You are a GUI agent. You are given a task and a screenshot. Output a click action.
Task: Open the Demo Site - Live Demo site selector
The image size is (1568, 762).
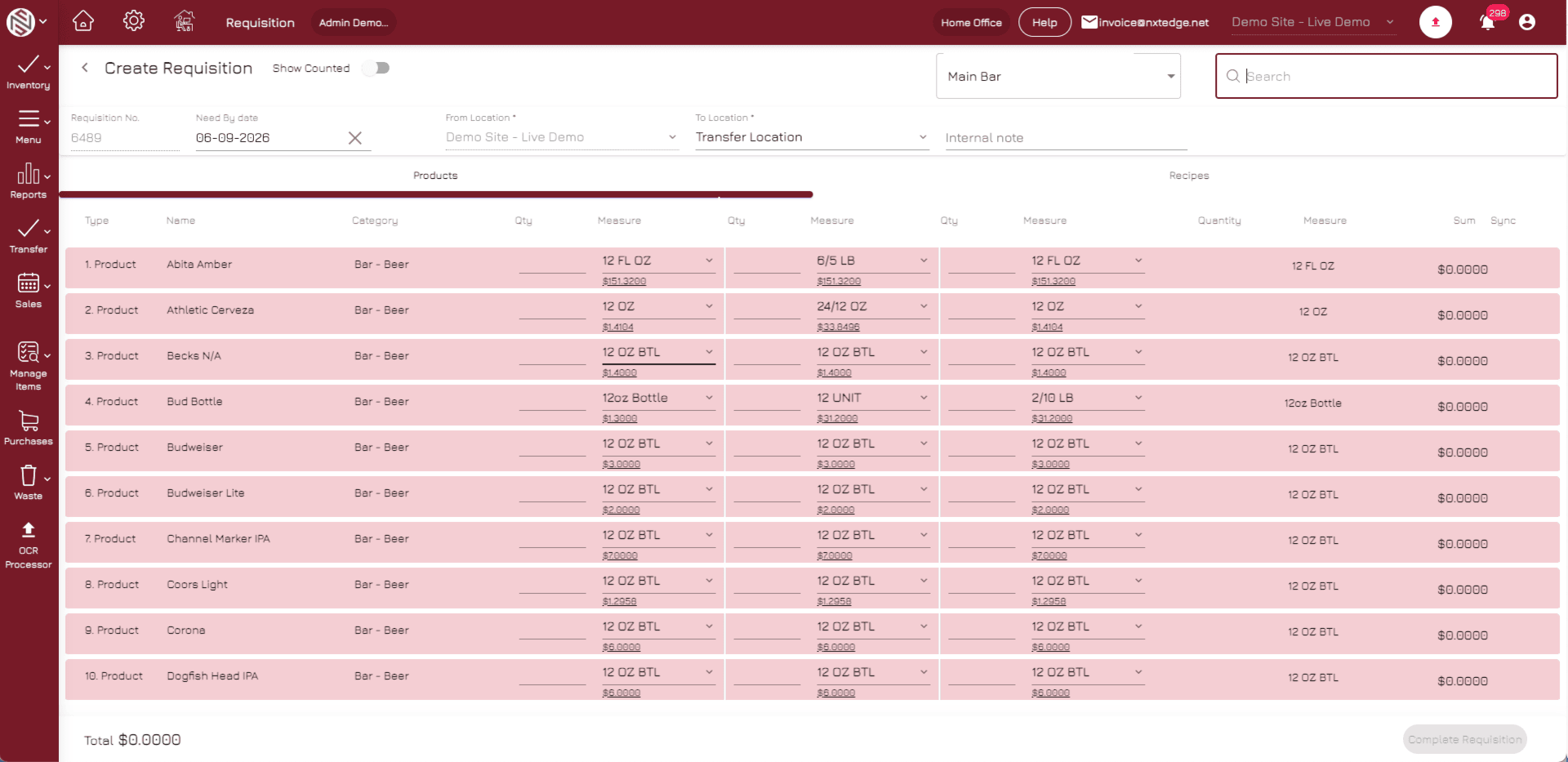click(1313, 22)
